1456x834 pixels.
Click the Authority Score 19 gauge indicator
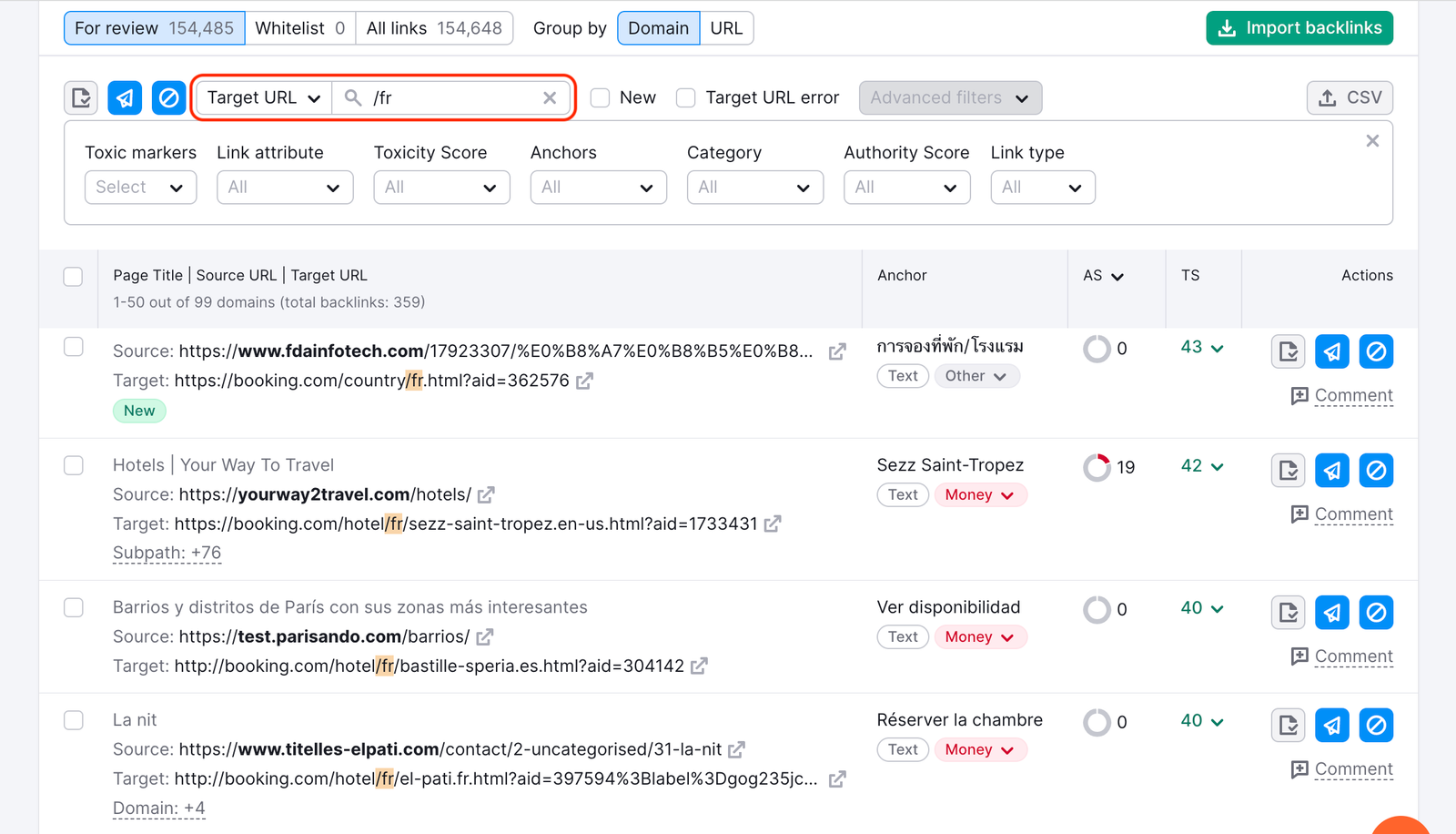[1097, 467]
